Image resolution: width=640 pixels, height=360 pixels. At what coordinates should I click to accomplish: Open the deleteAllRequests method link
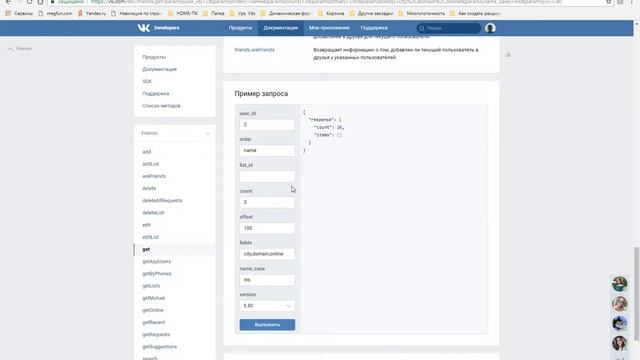point(162,201)
